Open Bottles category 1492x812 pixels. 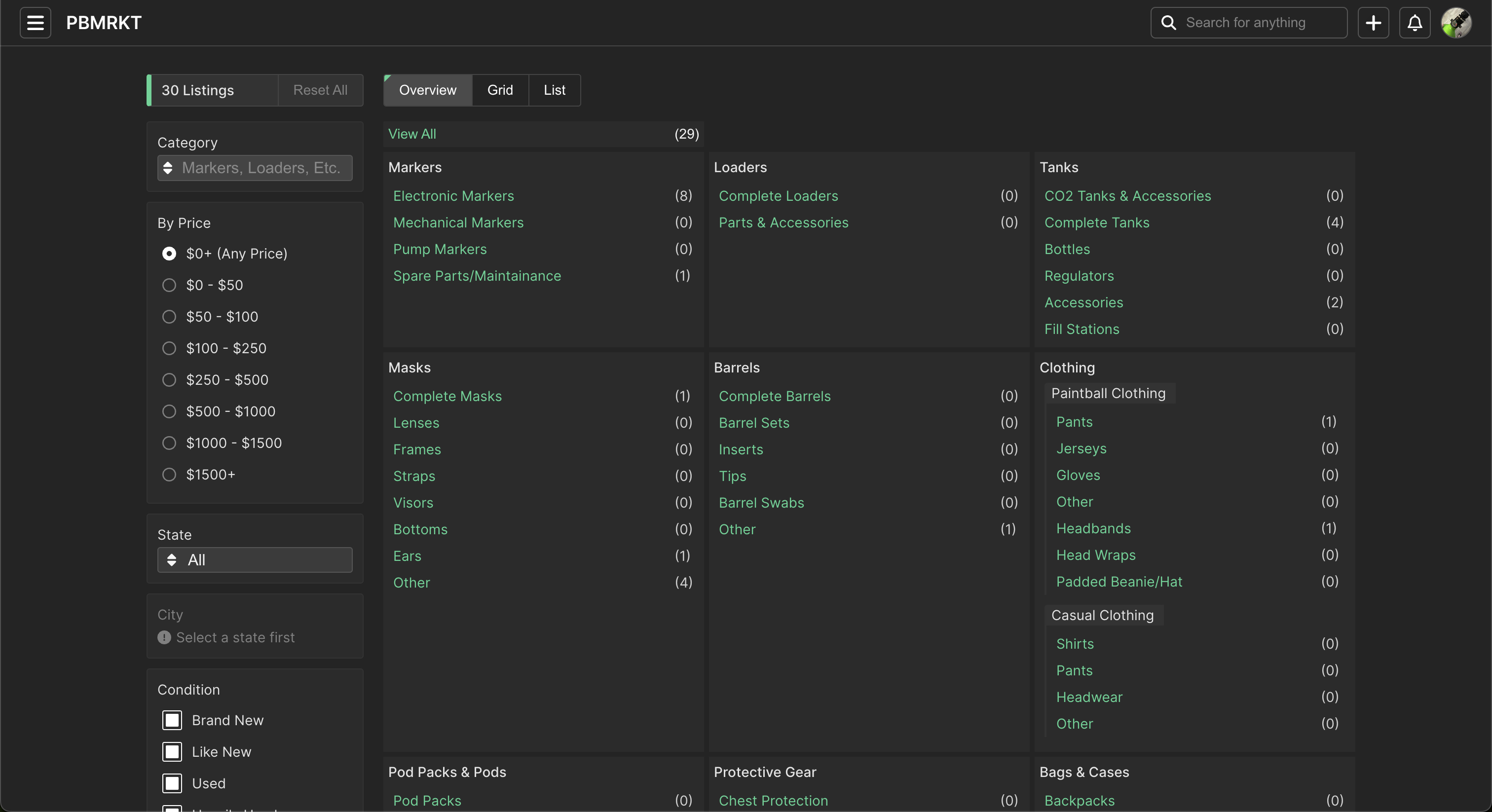[1067, 249]
